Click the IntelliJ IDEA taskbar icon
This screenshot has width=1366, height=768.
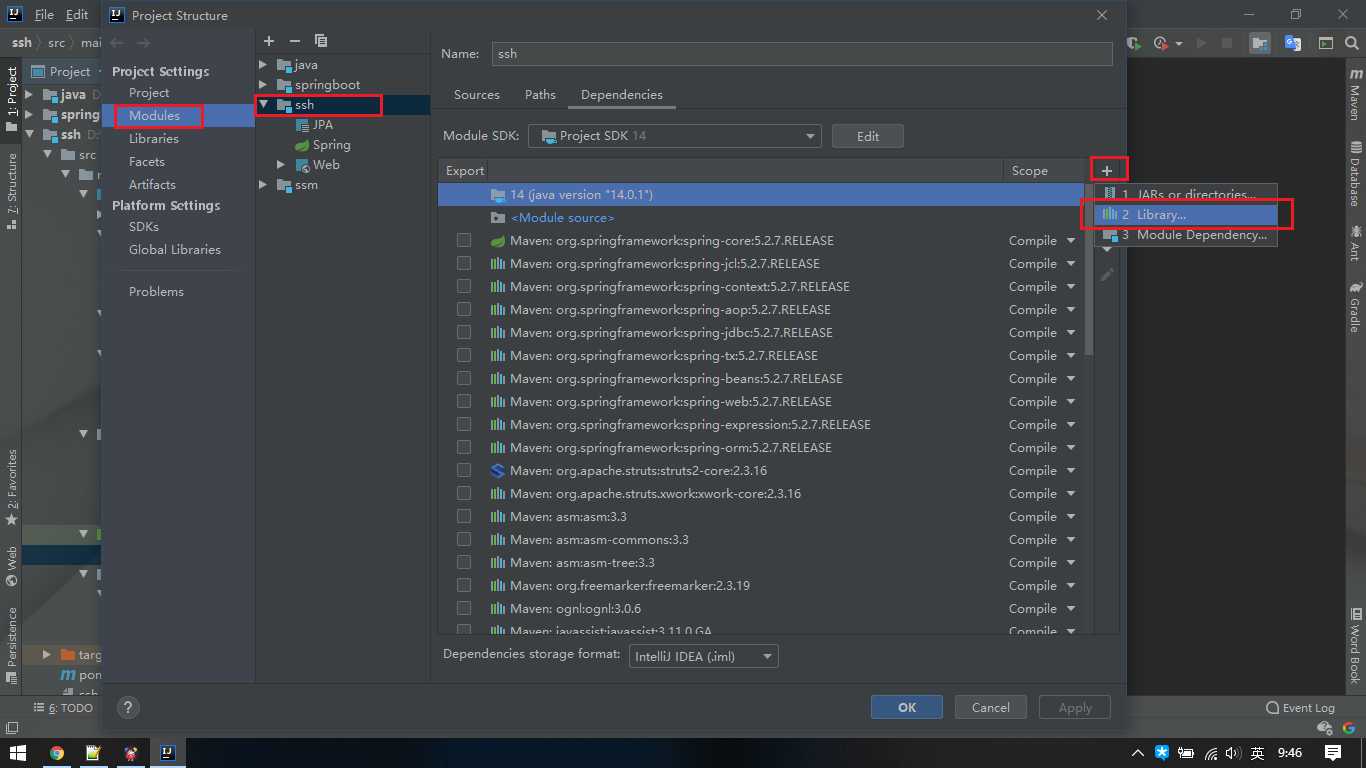168,753
